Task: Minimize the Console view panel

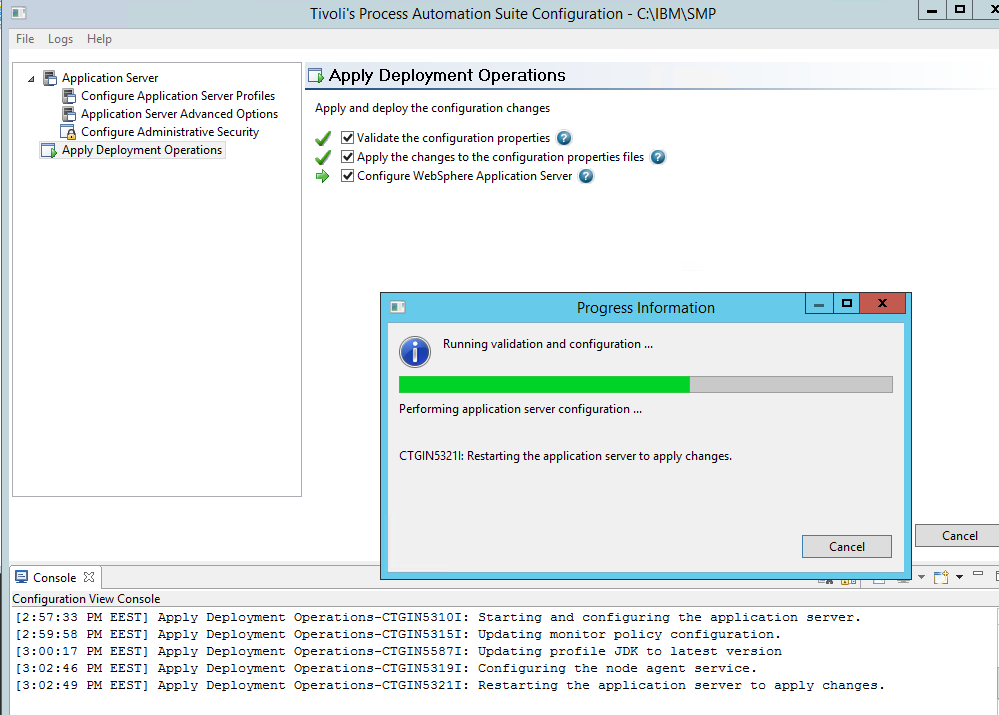Action: [x=978, y=575]
